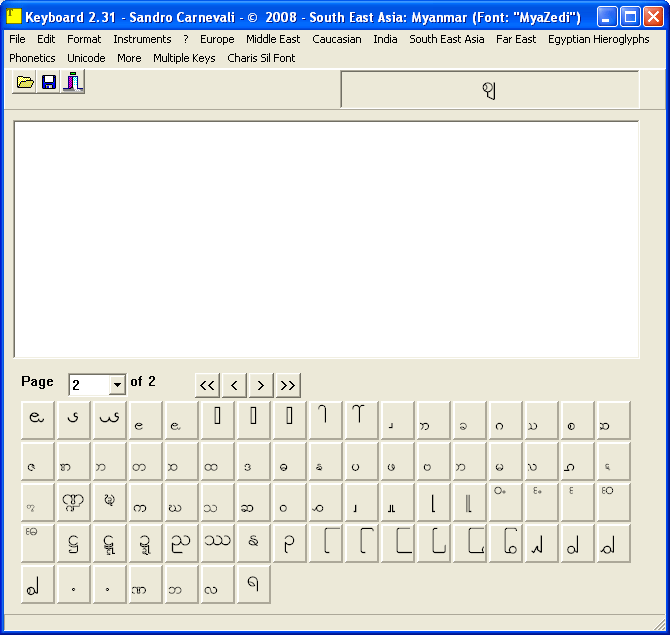Open the File menu

click(x=17, y=39)
